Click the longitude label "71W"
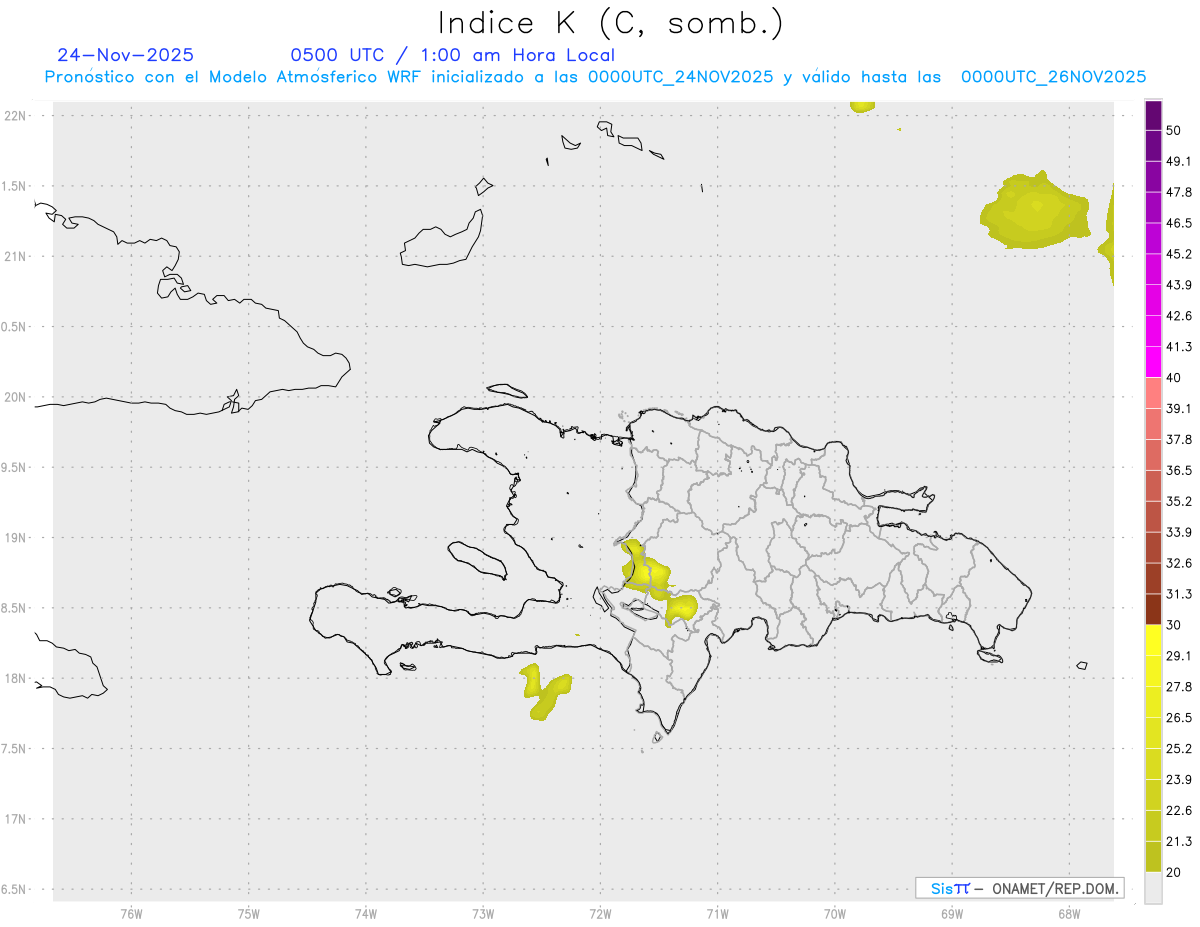 [x=717, y=913]
